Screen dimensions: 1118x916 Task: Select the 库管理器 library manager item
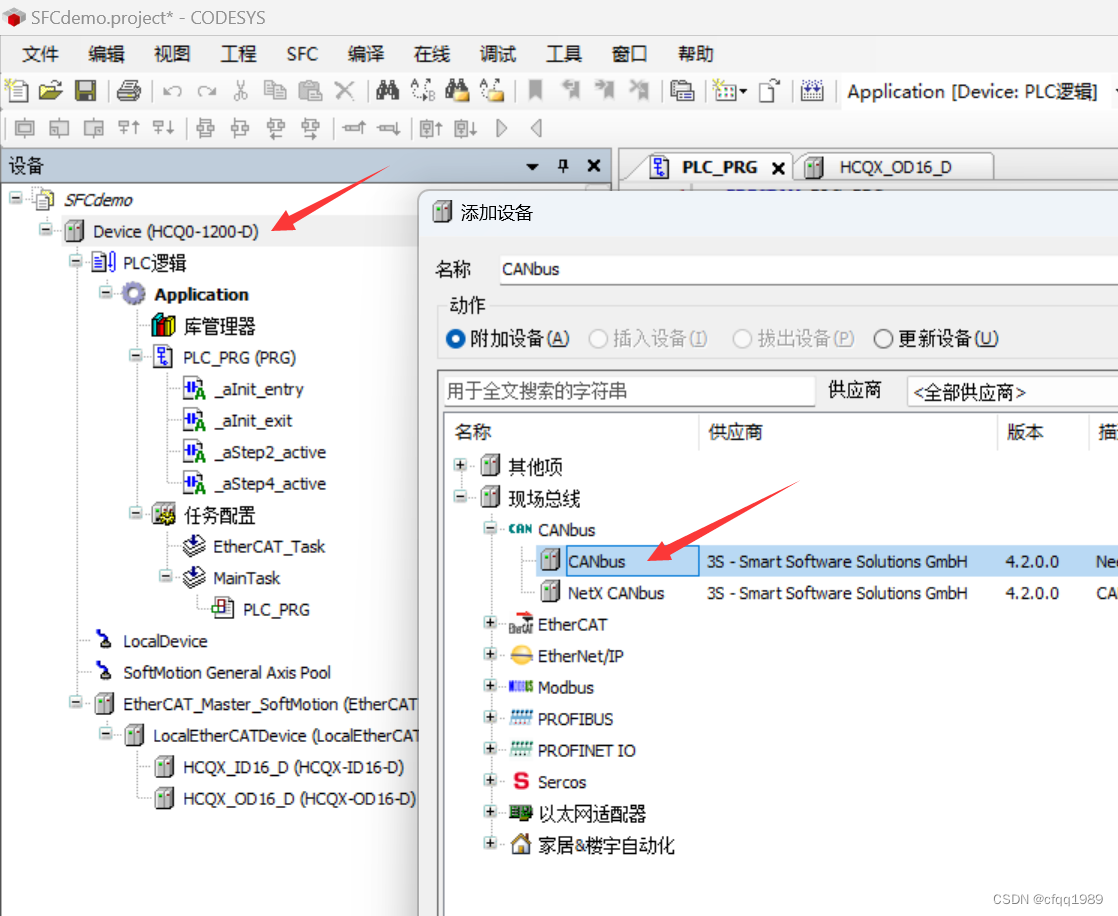click(219, 326)
